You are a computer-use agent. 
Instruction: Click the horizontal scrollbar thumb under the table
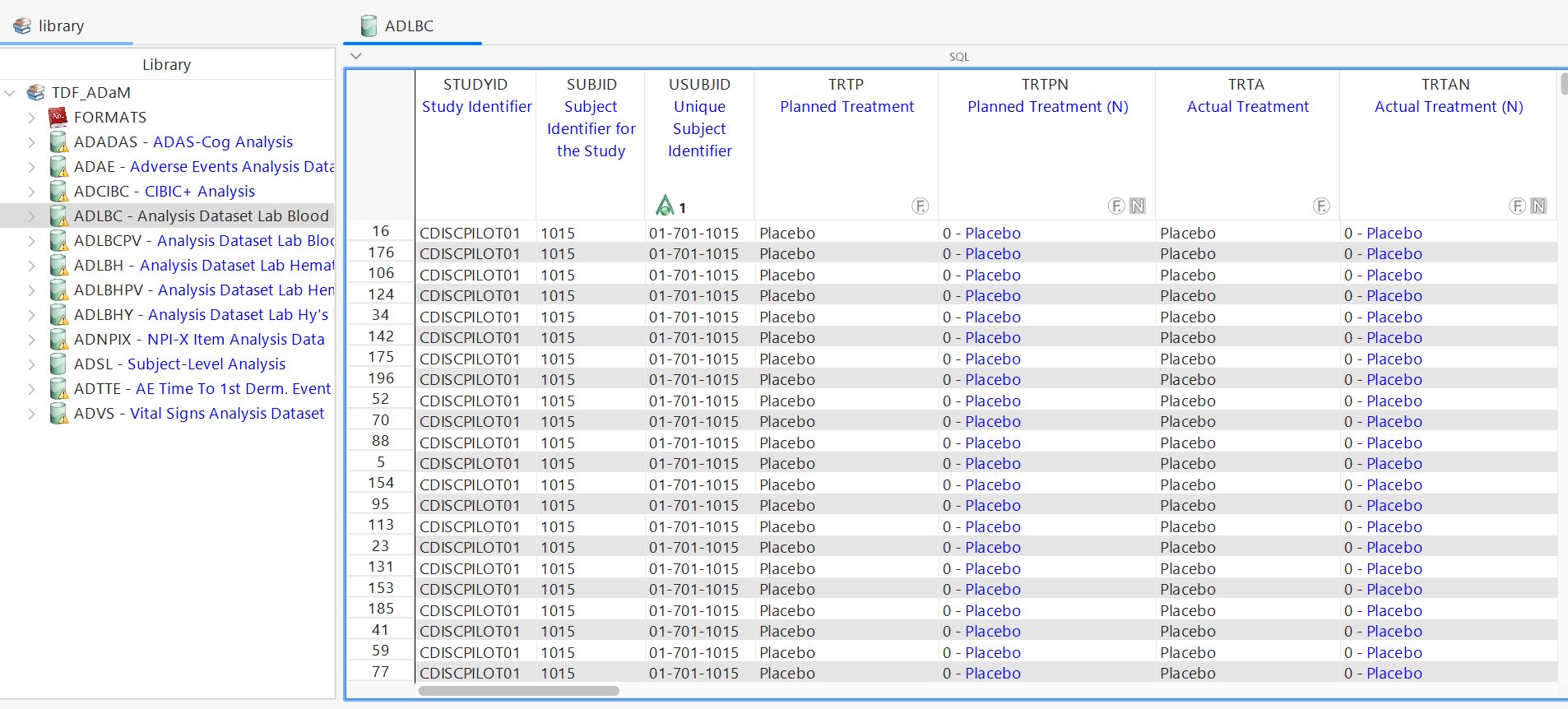point(518,691)
